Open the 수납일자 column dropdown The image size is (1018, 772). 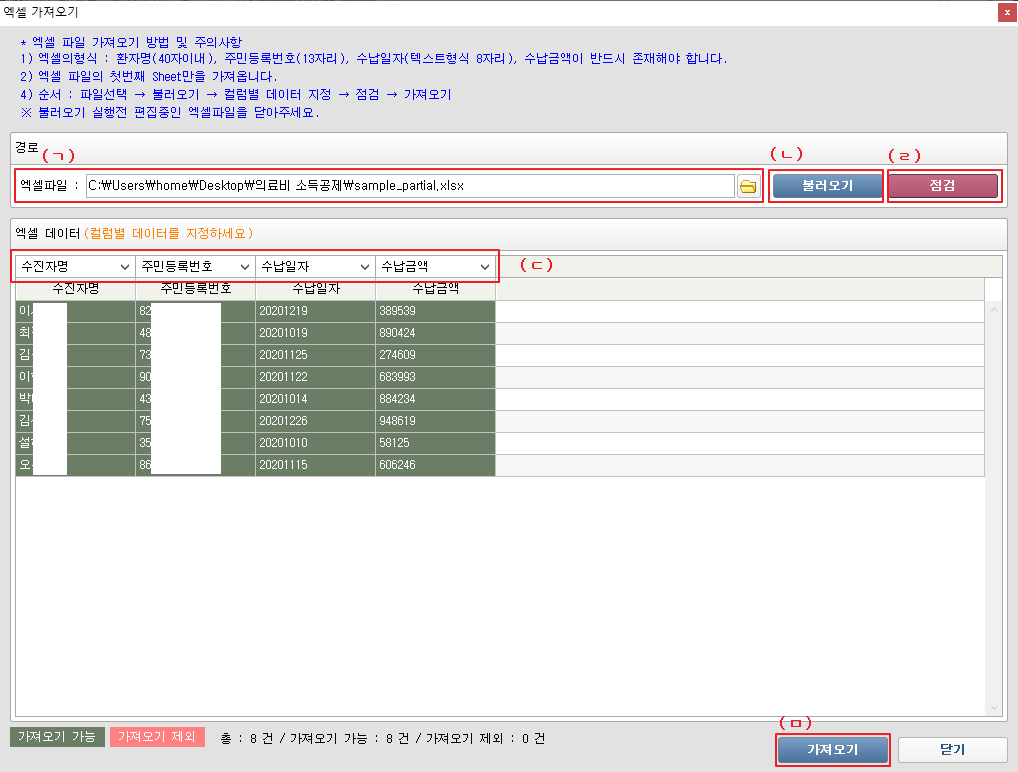click(x=315, y=267)
